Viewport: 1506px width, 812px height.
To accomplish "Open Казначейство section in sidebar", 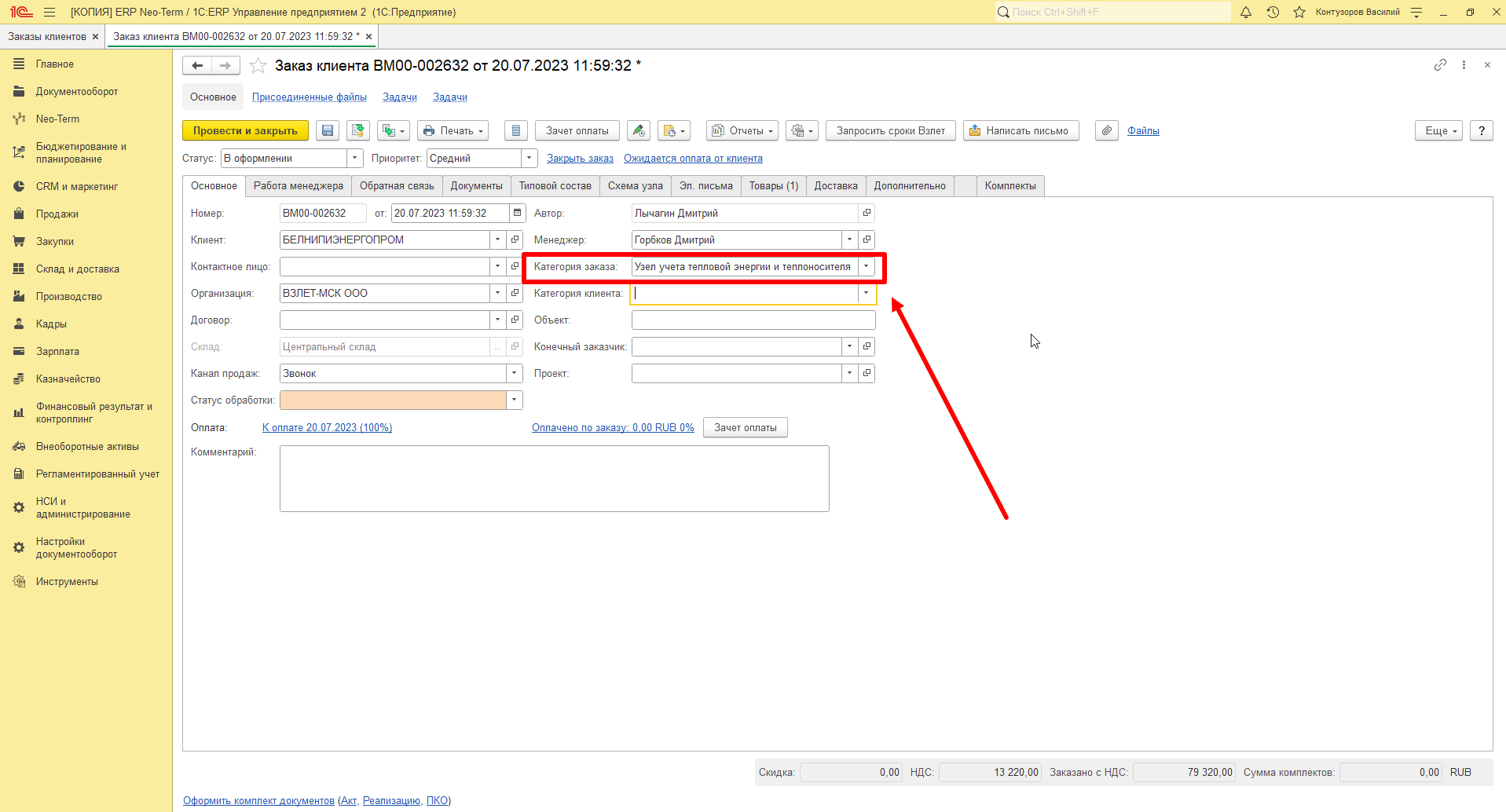I will pos(68,379).
